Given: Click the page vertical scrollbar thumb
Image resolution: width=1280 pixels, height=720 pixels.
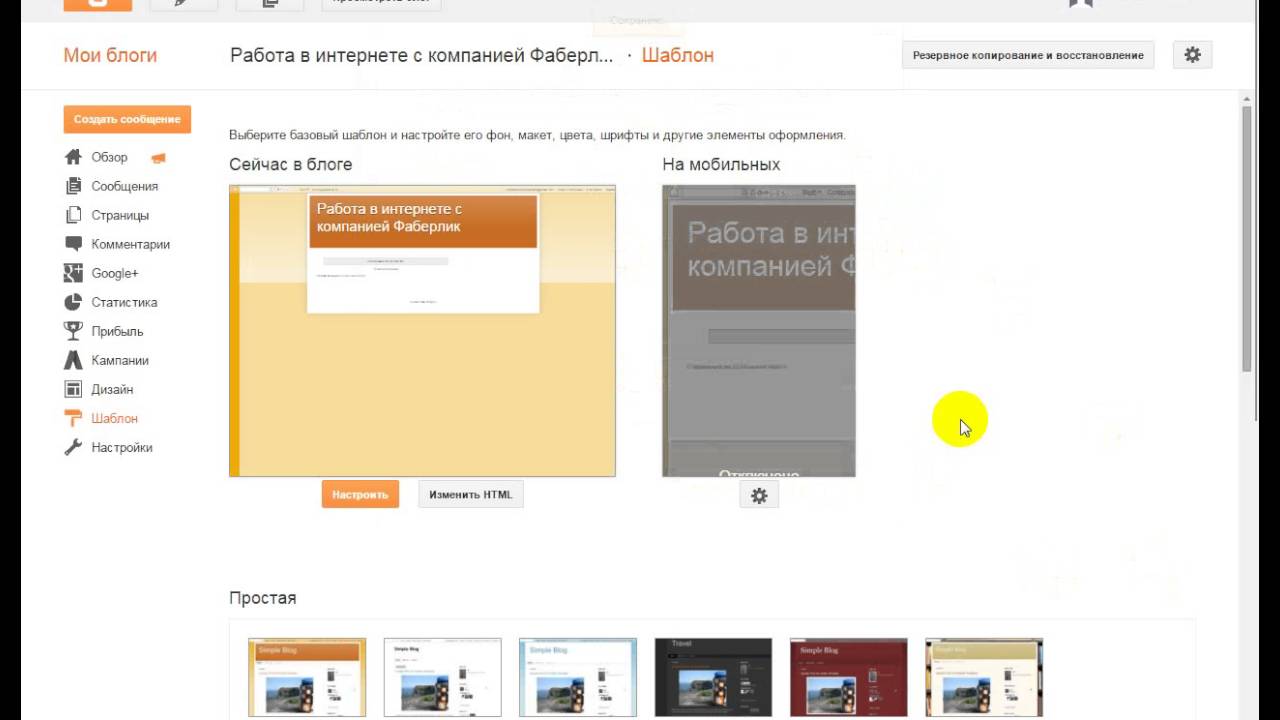Looking at the screenshot, I should [1247, 238].
